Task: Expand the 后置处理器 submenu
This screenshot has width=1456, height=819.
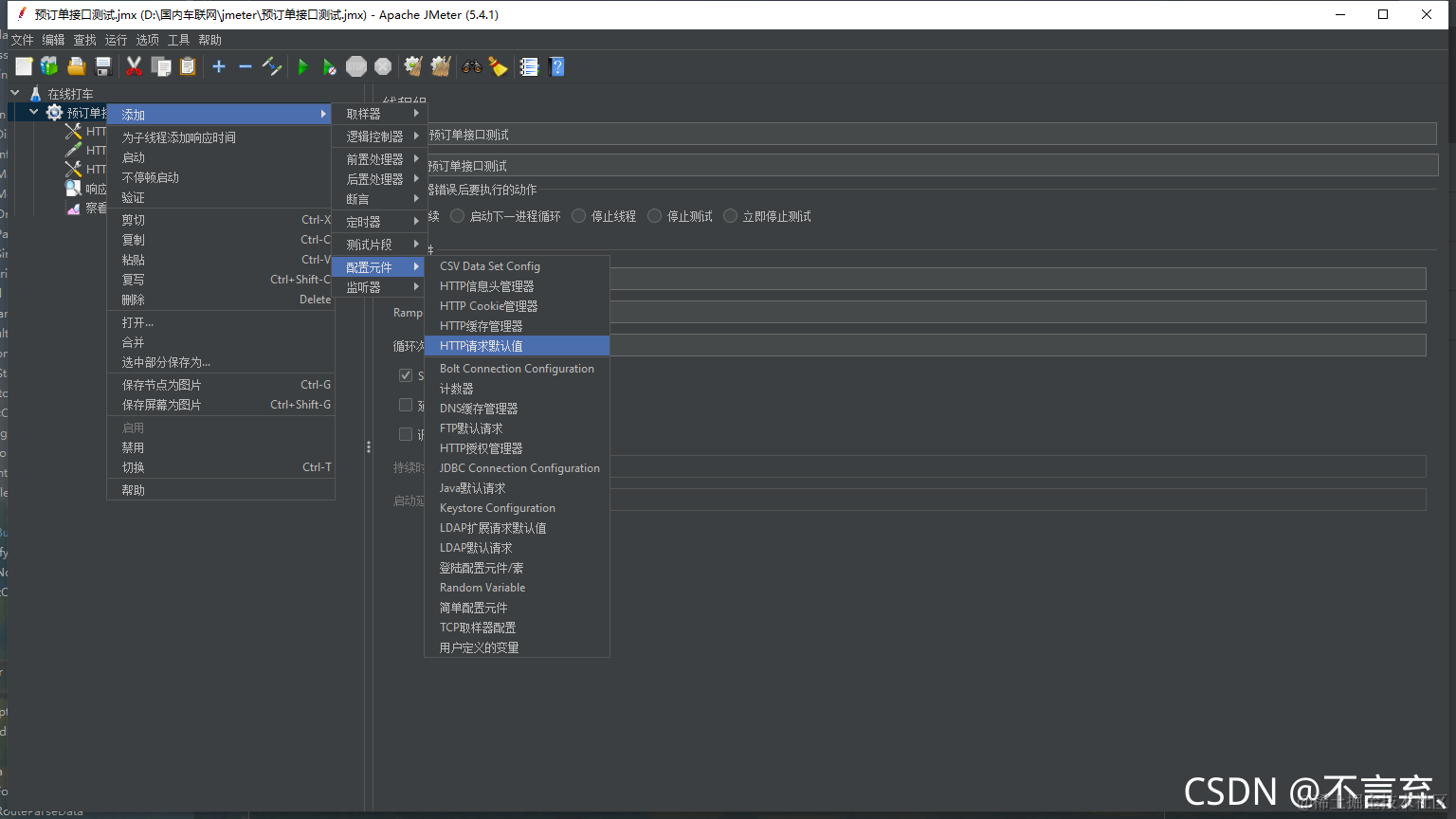Action: pos(380,179)
